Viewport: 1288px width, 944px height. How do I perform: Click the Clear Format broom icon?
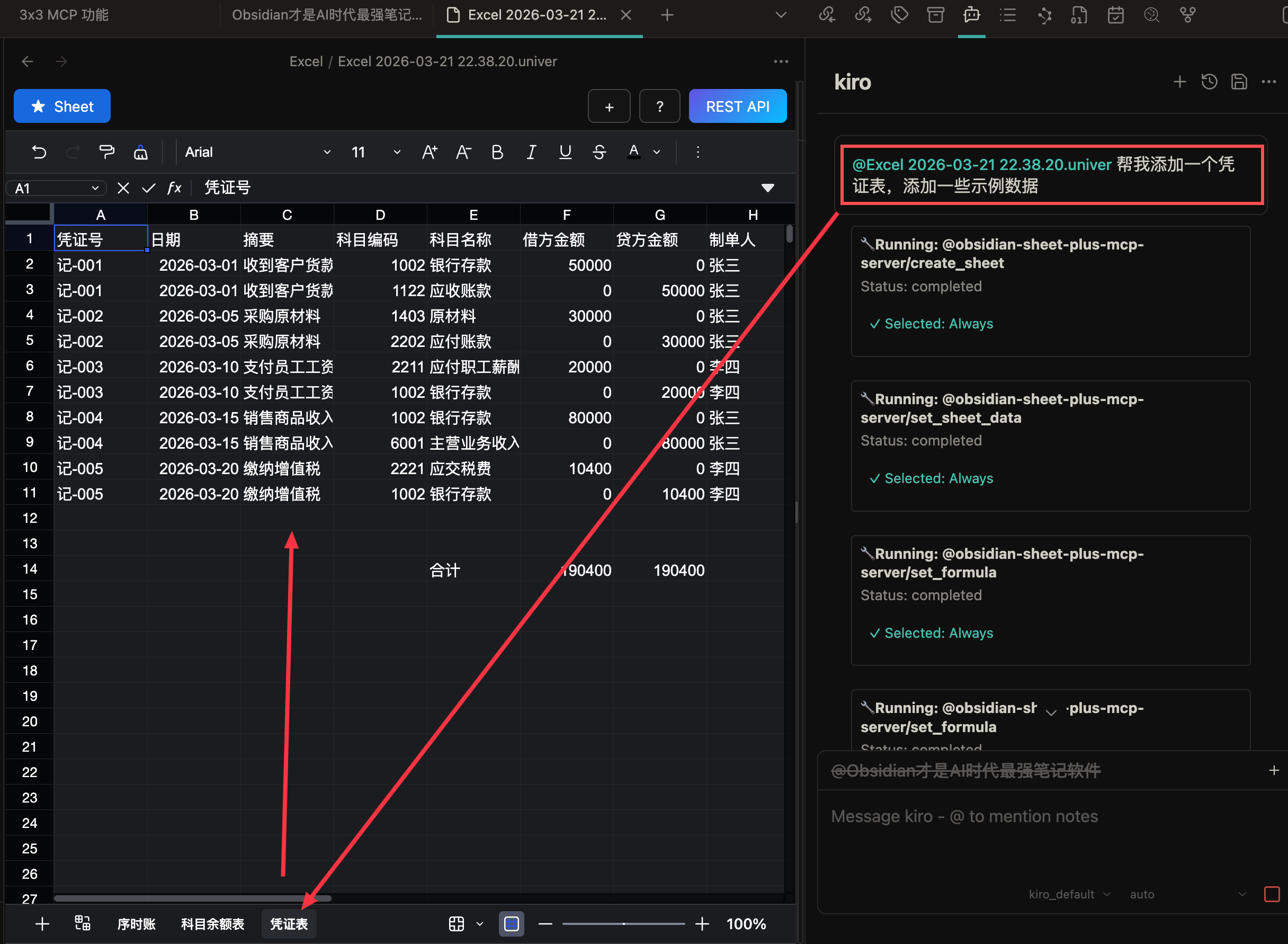(x=140, y=152)
